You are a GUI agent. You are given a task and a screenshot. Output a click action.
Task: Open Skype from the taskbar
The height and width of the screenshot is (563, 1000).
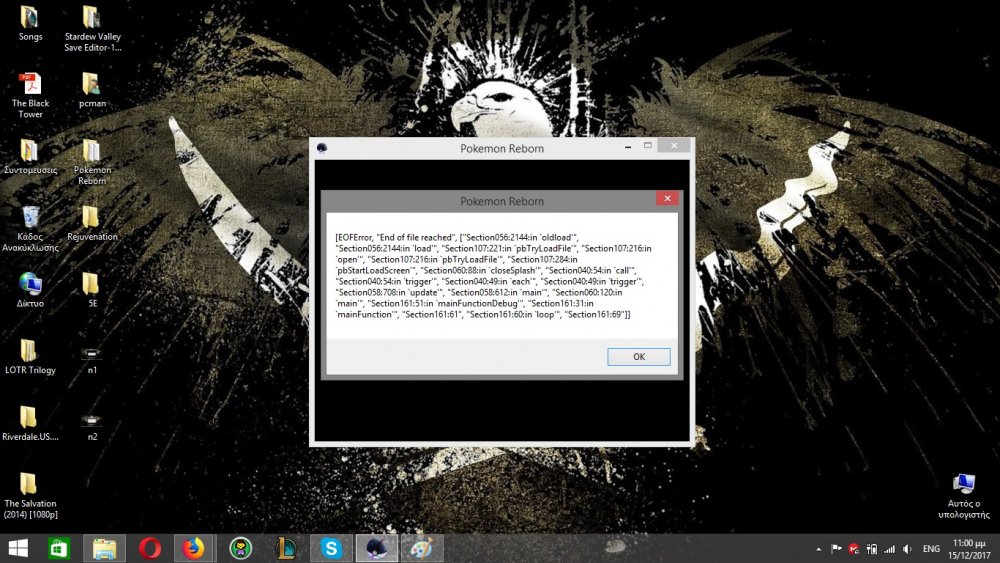click(x=331, y=548)
